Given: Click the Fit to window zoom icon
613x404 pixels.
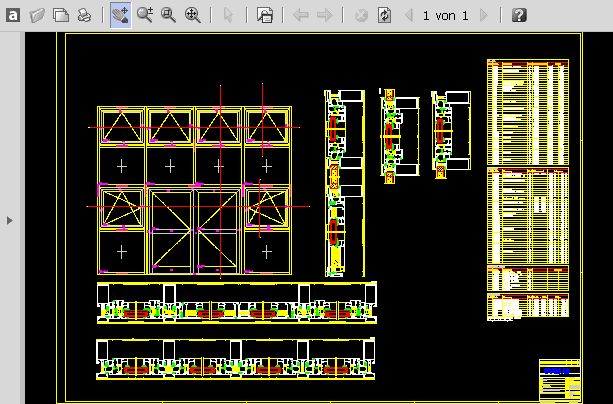Looking at the screenshot, I should tap(192, 15).
